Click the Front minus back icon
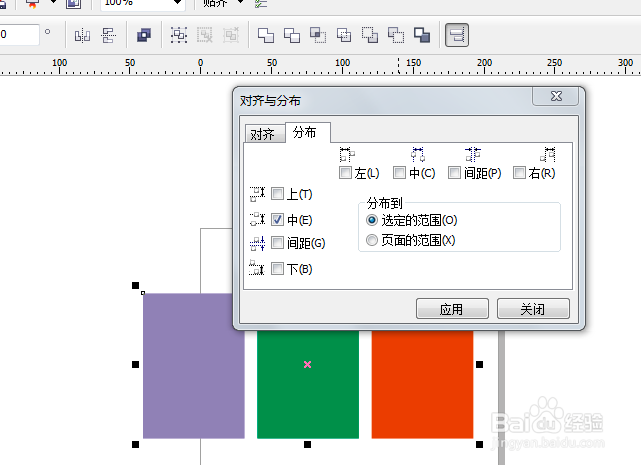The width and height of the screenshot is (641, 465). 370,35
